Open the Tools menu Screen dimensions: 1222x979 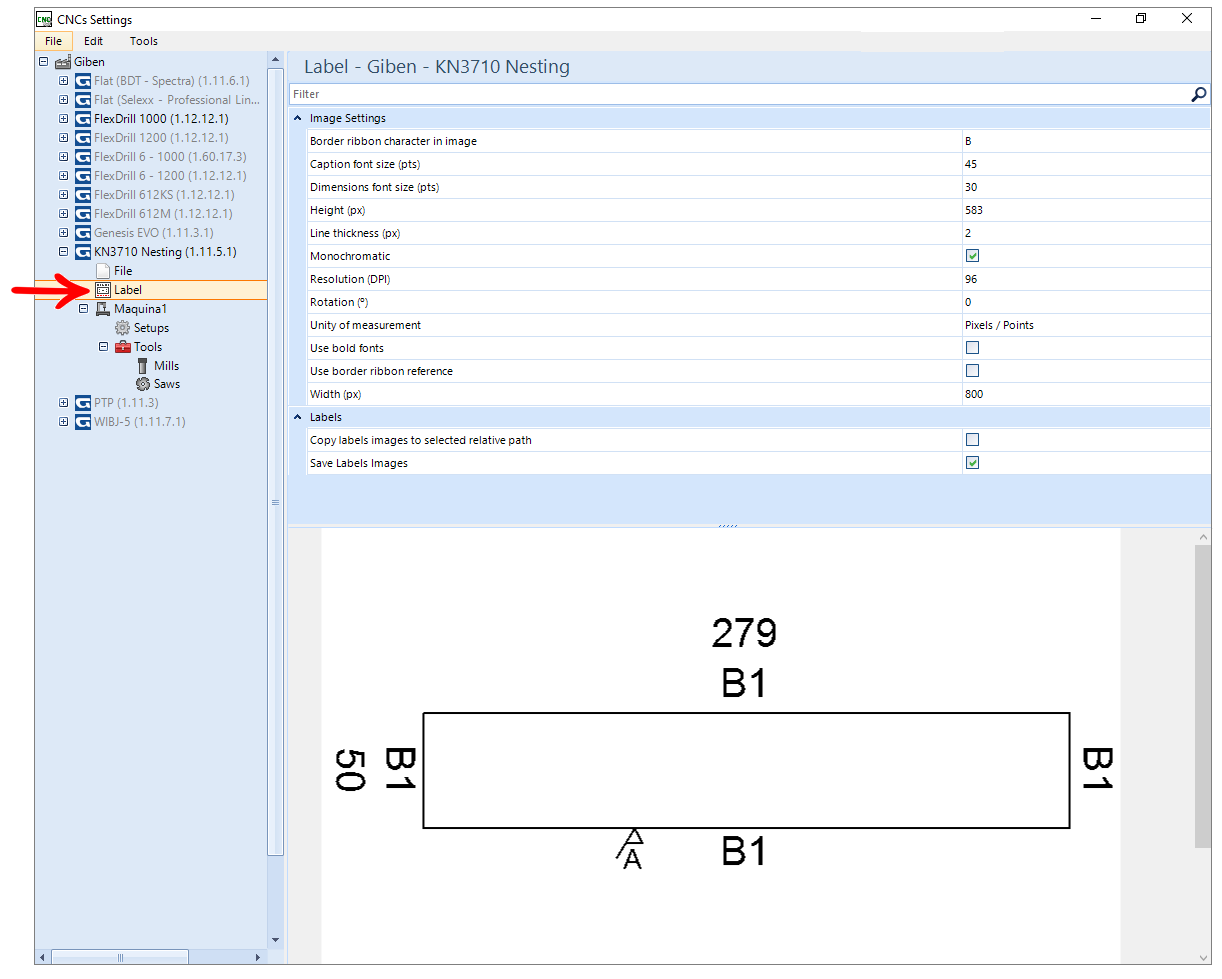click(x=144, y=41)
